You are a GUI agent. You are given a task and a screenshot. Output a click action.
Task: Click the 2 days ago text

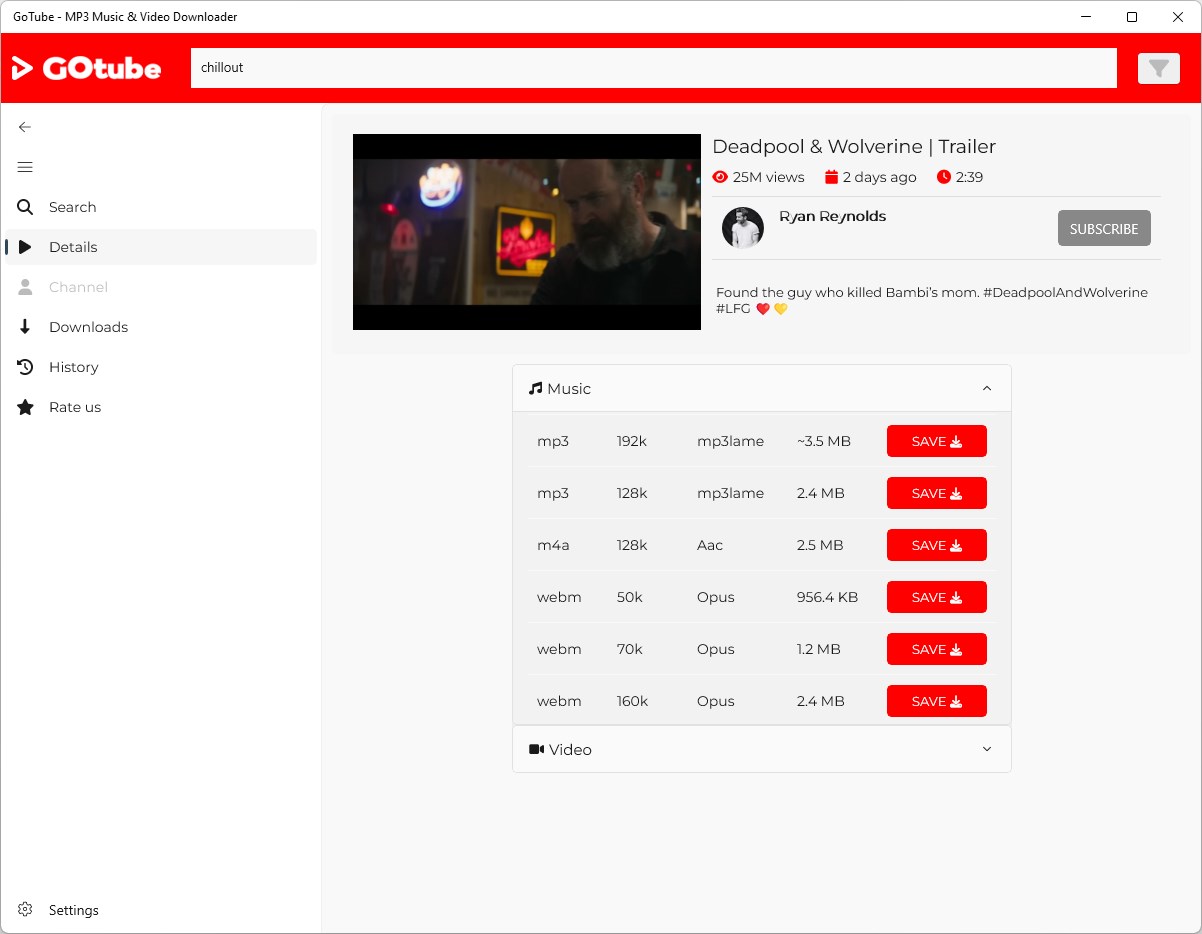click(879, 177)
